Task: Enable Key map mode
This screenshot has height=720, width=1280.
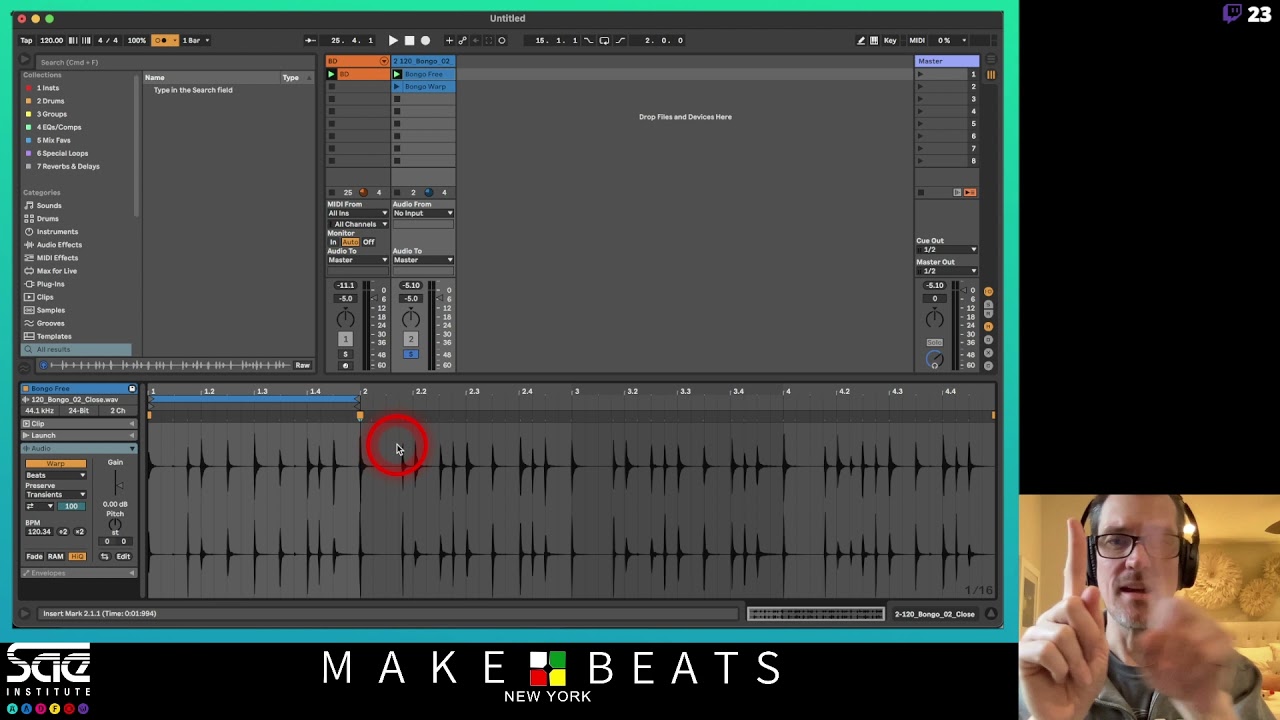Action: click(890, 40)
